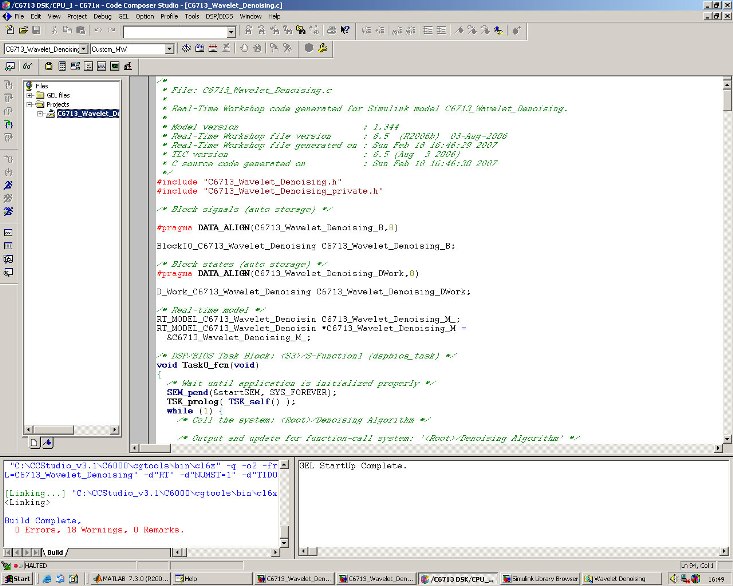Open the Profile menu
733x586 pixels.
coord(169,16)
